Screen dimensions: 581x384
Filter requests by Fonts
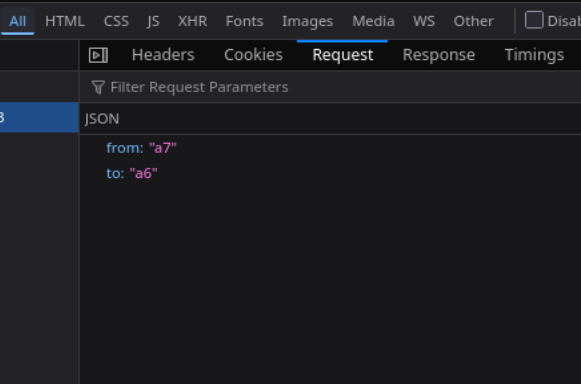point(244,21)
